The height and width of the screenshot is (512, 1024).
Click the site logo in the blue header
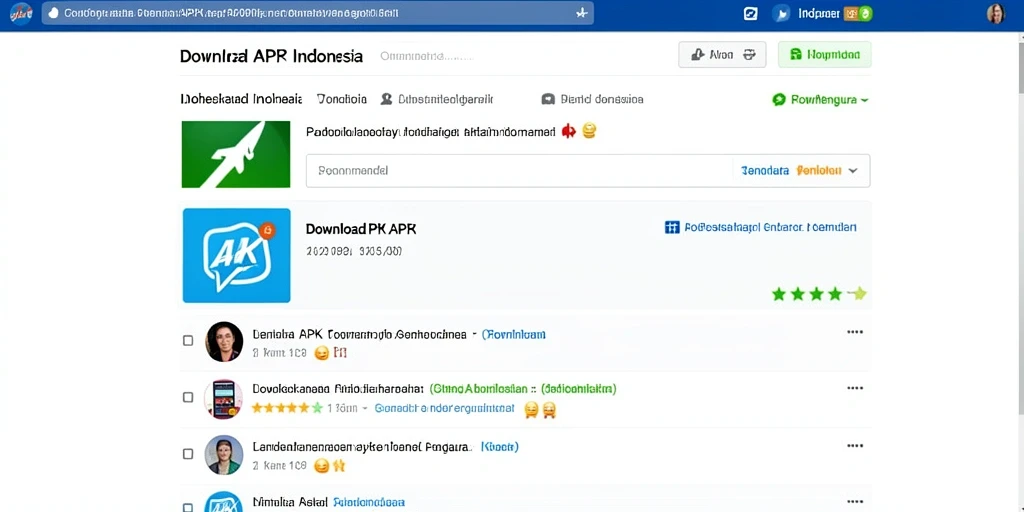(x=22, y=14)
